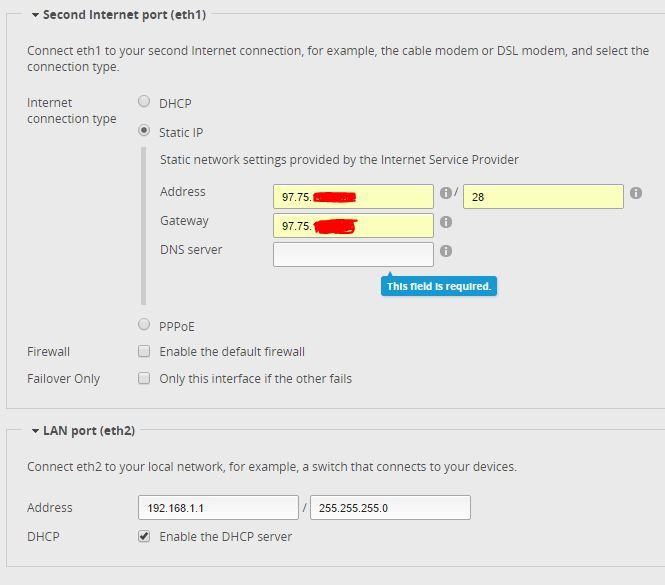Click the info icon after the prefix field
The height and width of the screenshot is (585, 665).
click(x=636, y=193)
